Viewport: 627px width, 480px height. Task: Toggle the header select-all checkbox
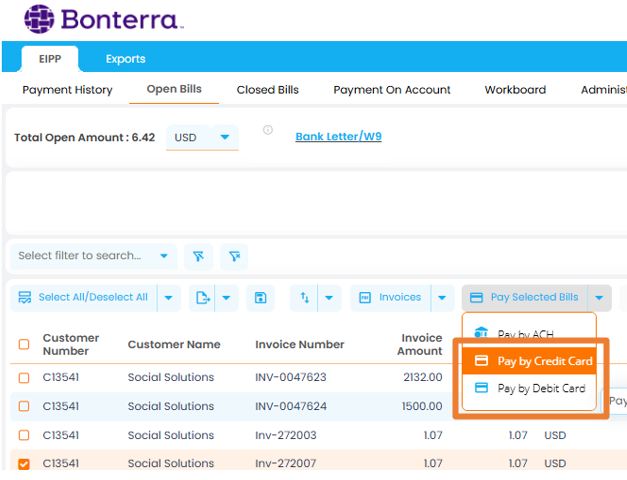click(24, 344)
